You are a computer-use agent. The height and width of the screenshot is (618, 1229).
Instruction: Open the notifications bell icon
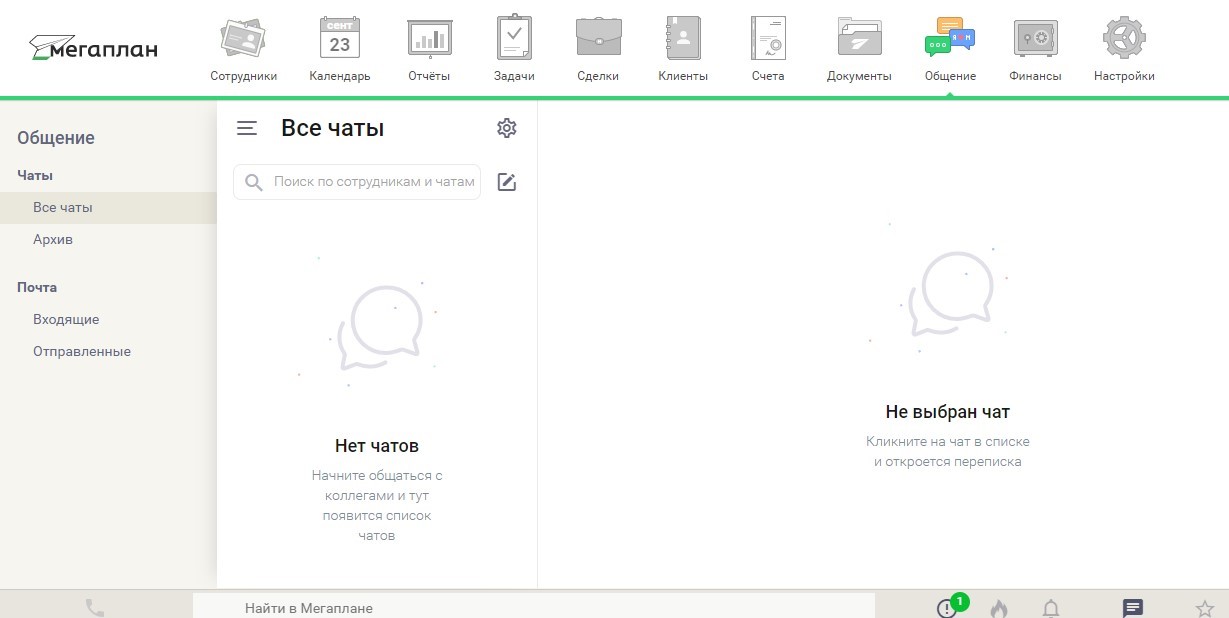click(x=1051, y=608)
